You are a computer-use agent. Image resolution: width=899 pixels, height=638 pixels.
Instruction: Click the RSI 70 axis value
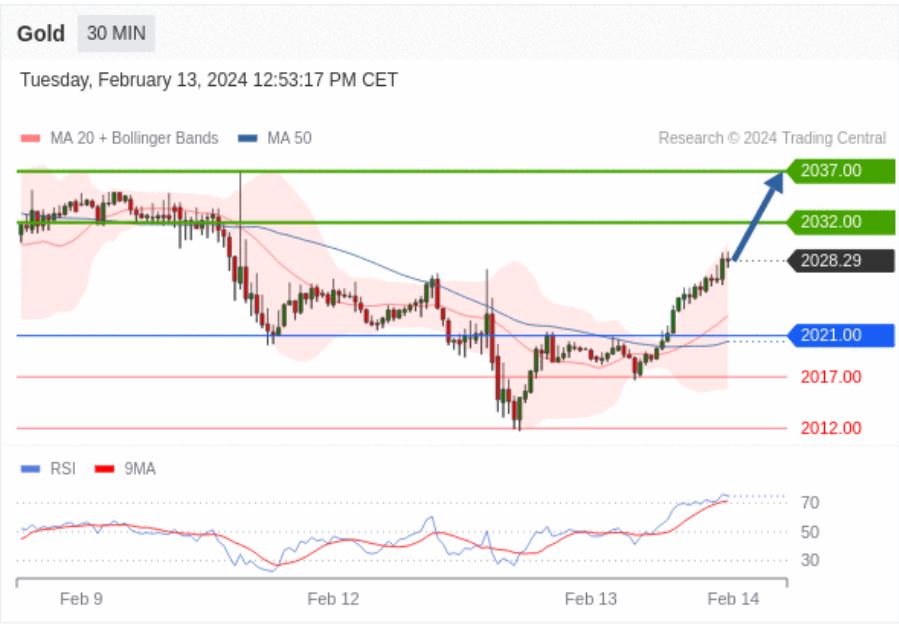pyautogui.click(x=810, y=503)
